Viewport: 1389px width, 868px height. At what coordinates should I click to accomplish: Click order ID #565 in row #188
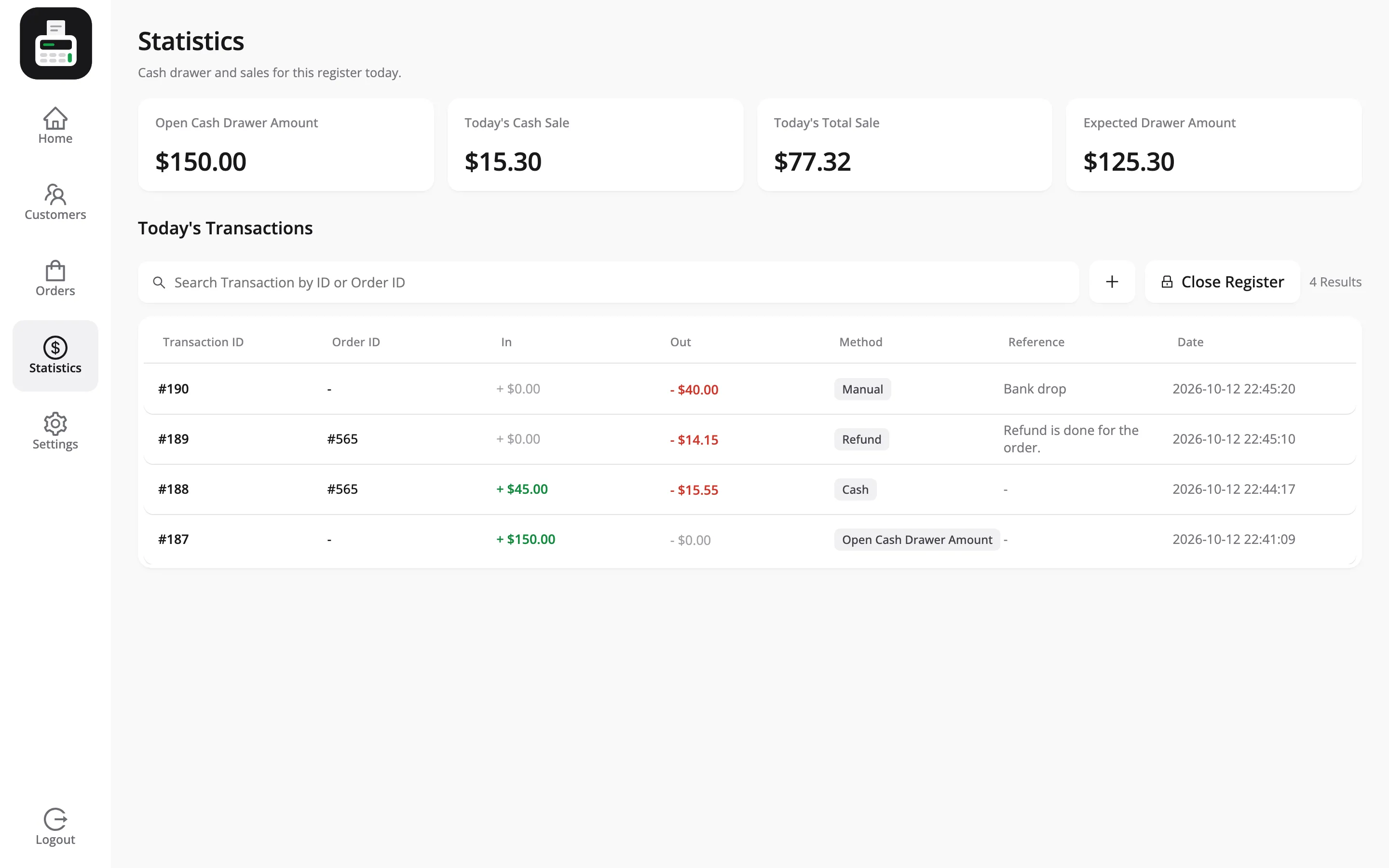pyautogui.click(x=342, y=489)
